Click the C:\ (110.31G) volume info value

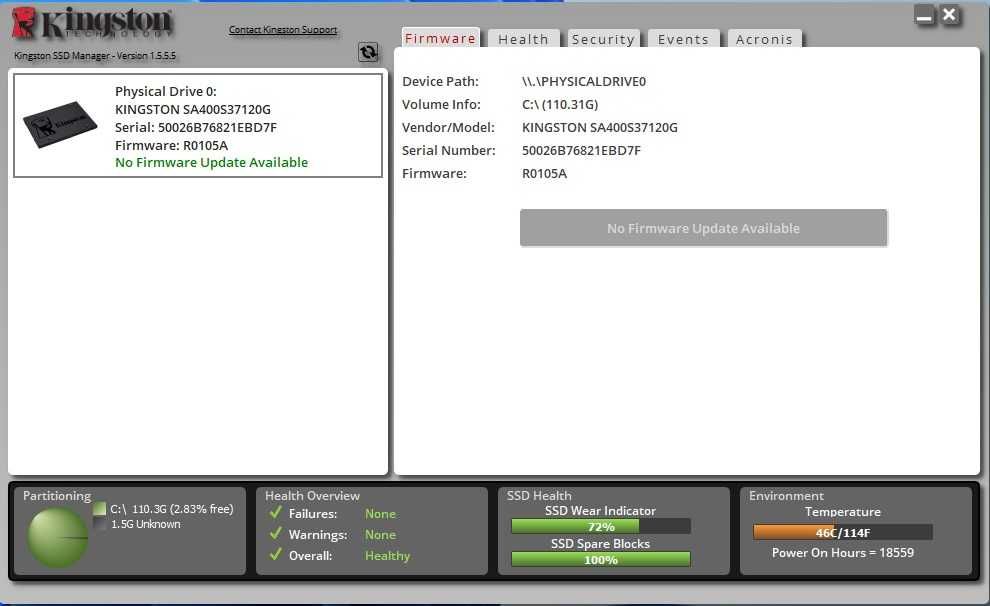[x=560, y=104]
